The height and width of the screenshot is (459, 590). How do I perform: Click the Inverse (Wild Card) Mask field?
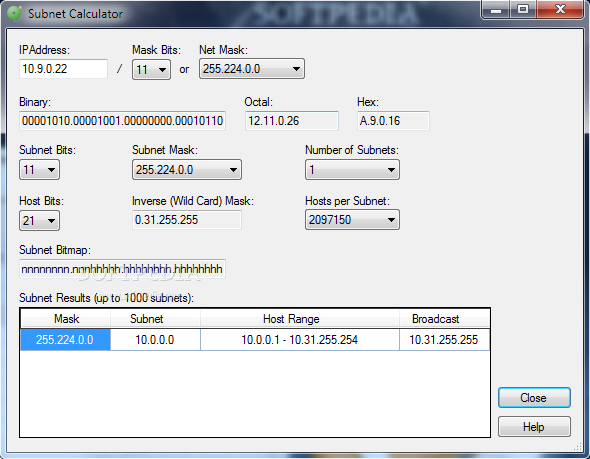point(187,220)
